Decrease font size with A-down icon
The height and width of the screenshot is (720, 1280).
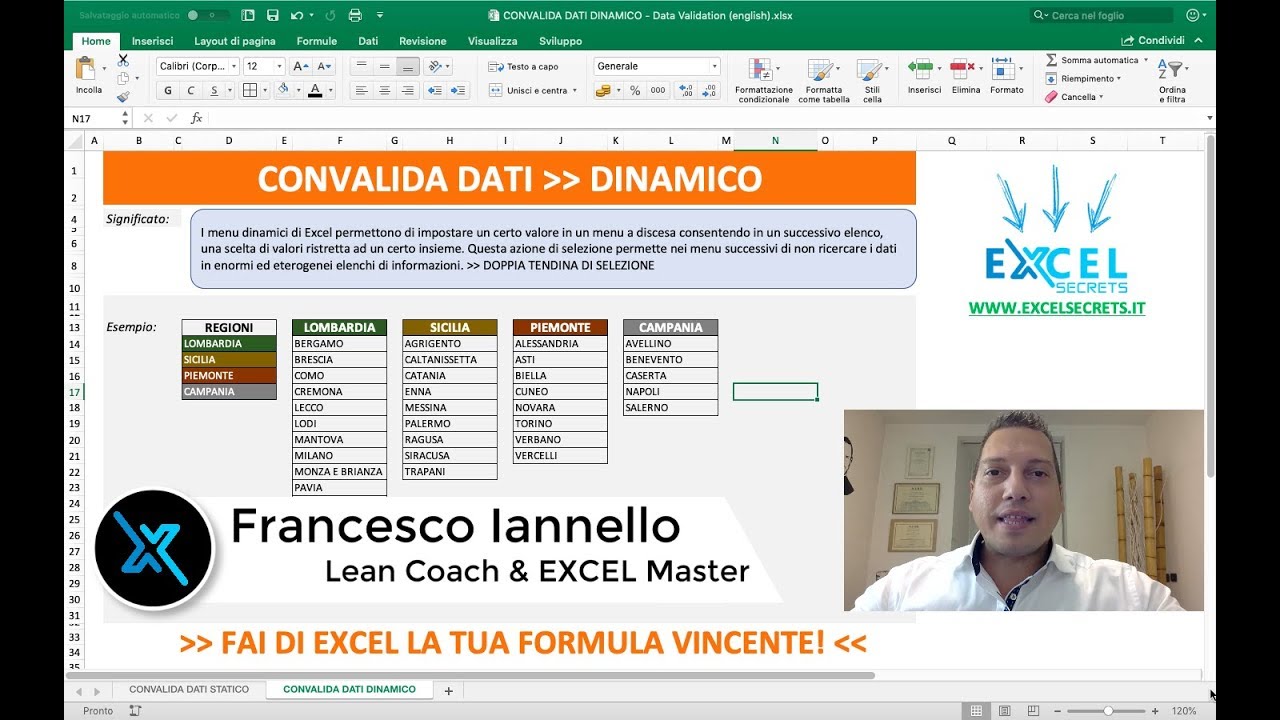pyautogui.click(x=324, y=66)
